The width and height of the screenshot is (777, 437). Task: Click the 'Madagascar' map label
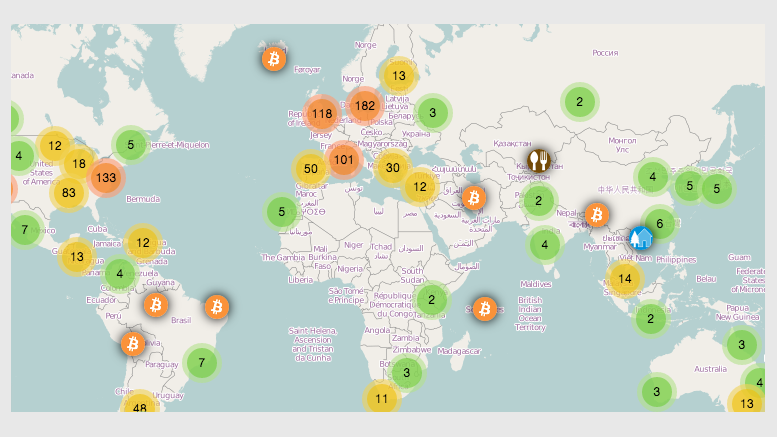point(459,351)
